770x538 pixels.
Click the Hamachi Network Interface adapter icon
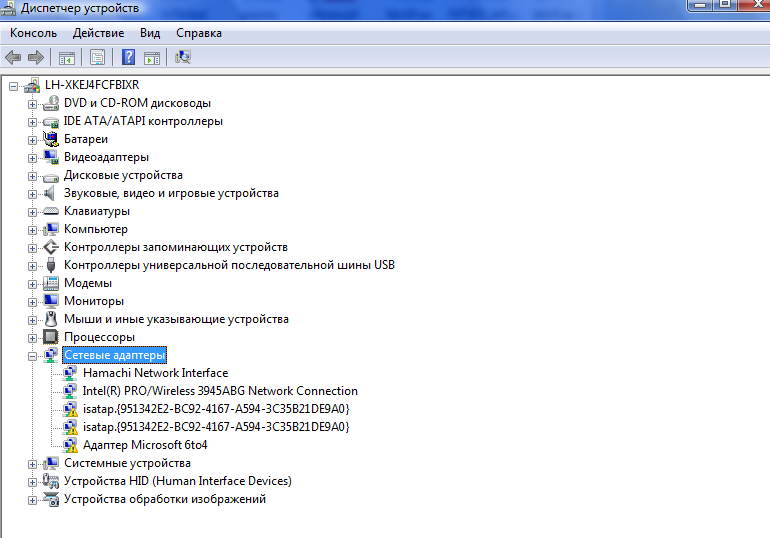(70, 374)
